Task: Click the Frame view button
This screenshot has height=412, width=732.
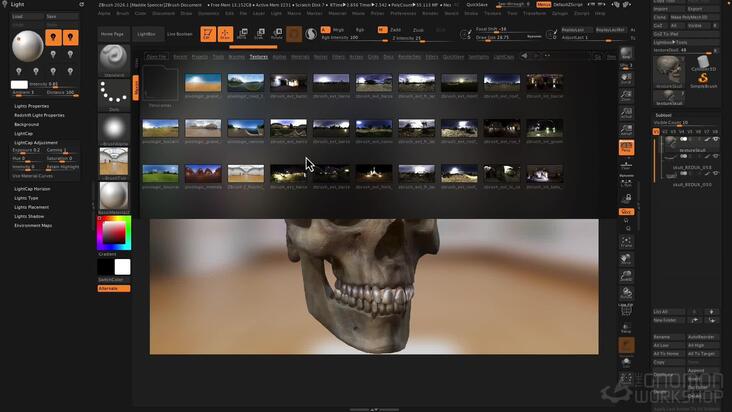Action: (626, 241)
